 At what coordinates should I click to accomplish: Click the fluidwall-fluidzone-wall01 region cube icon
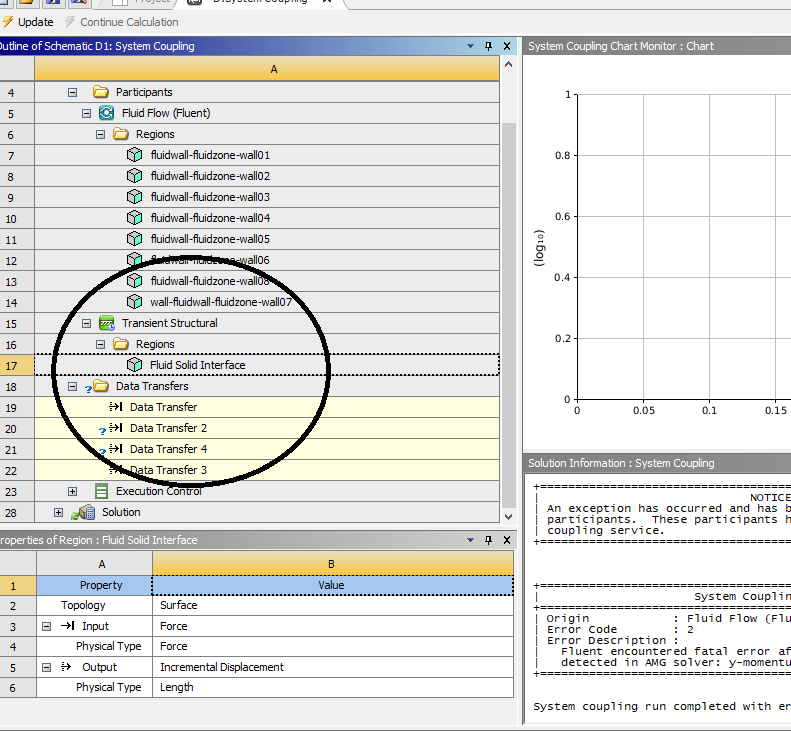pos(134,155)
